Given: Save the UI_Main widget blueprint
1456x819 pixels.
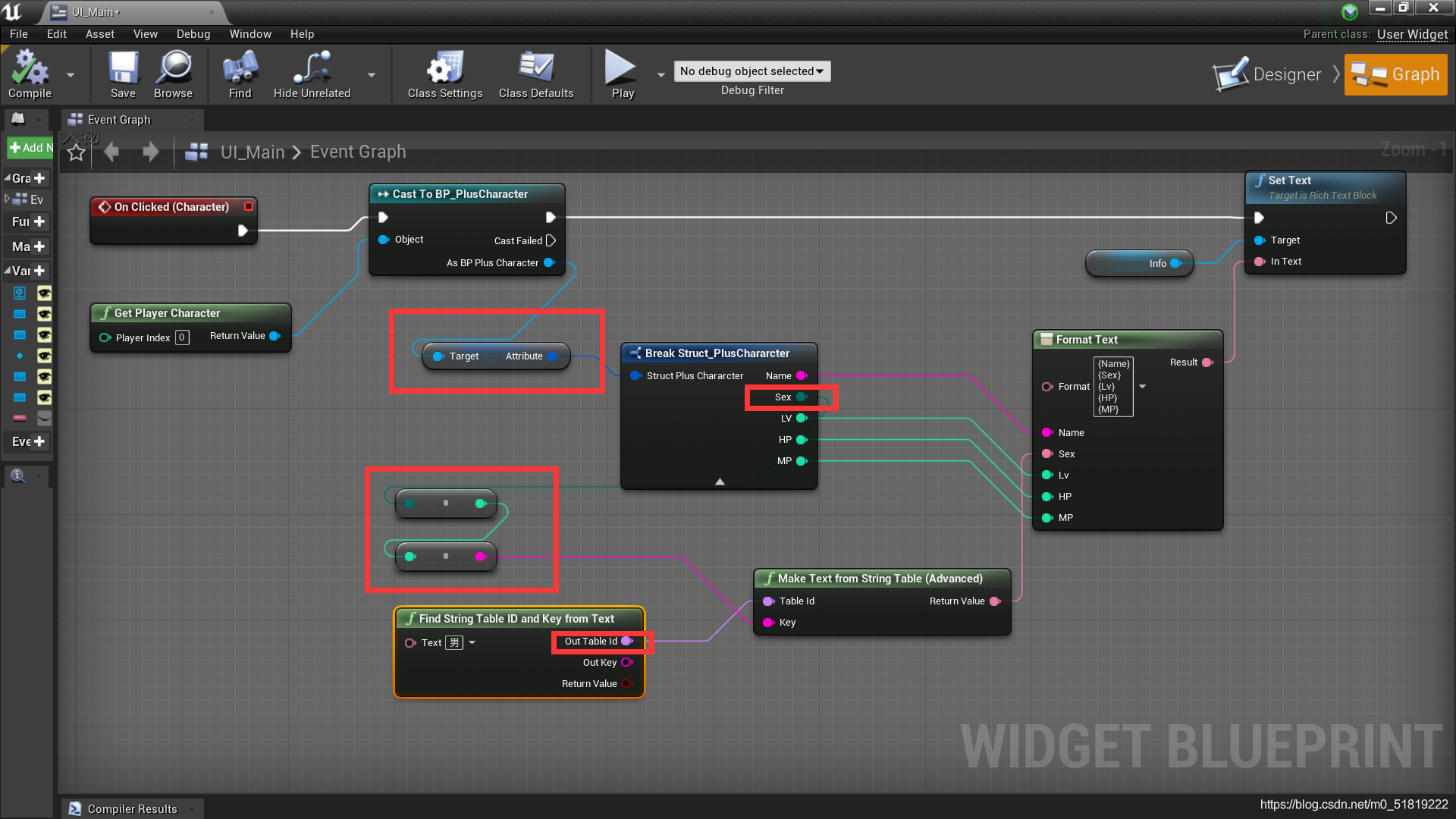Looking at the screenshot, I should pyautogui.click(x=122, y=70).
